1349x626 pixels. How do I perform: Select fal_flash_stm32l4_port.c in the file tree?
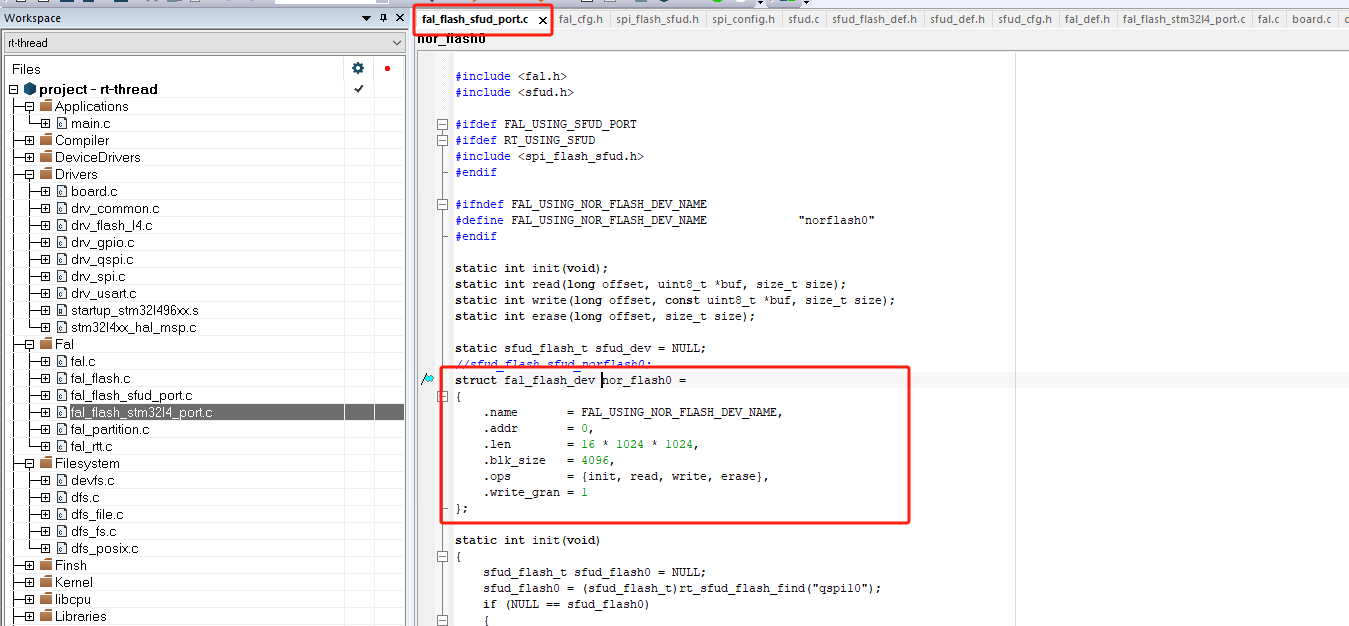tap(141, 412)
